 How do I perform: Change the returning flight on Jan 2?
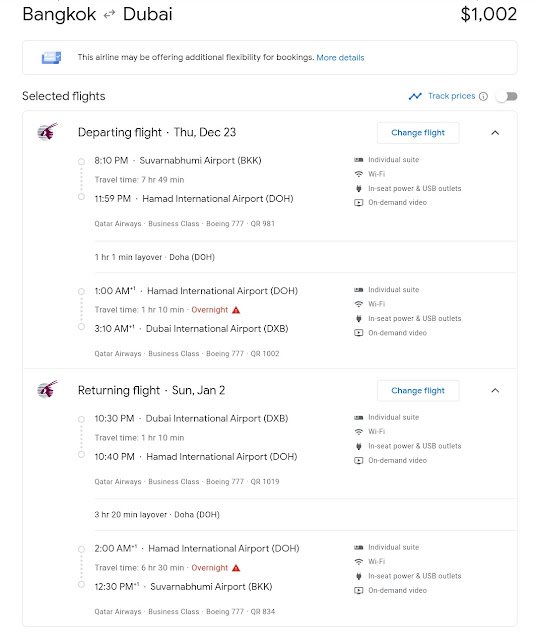[418, 391]
